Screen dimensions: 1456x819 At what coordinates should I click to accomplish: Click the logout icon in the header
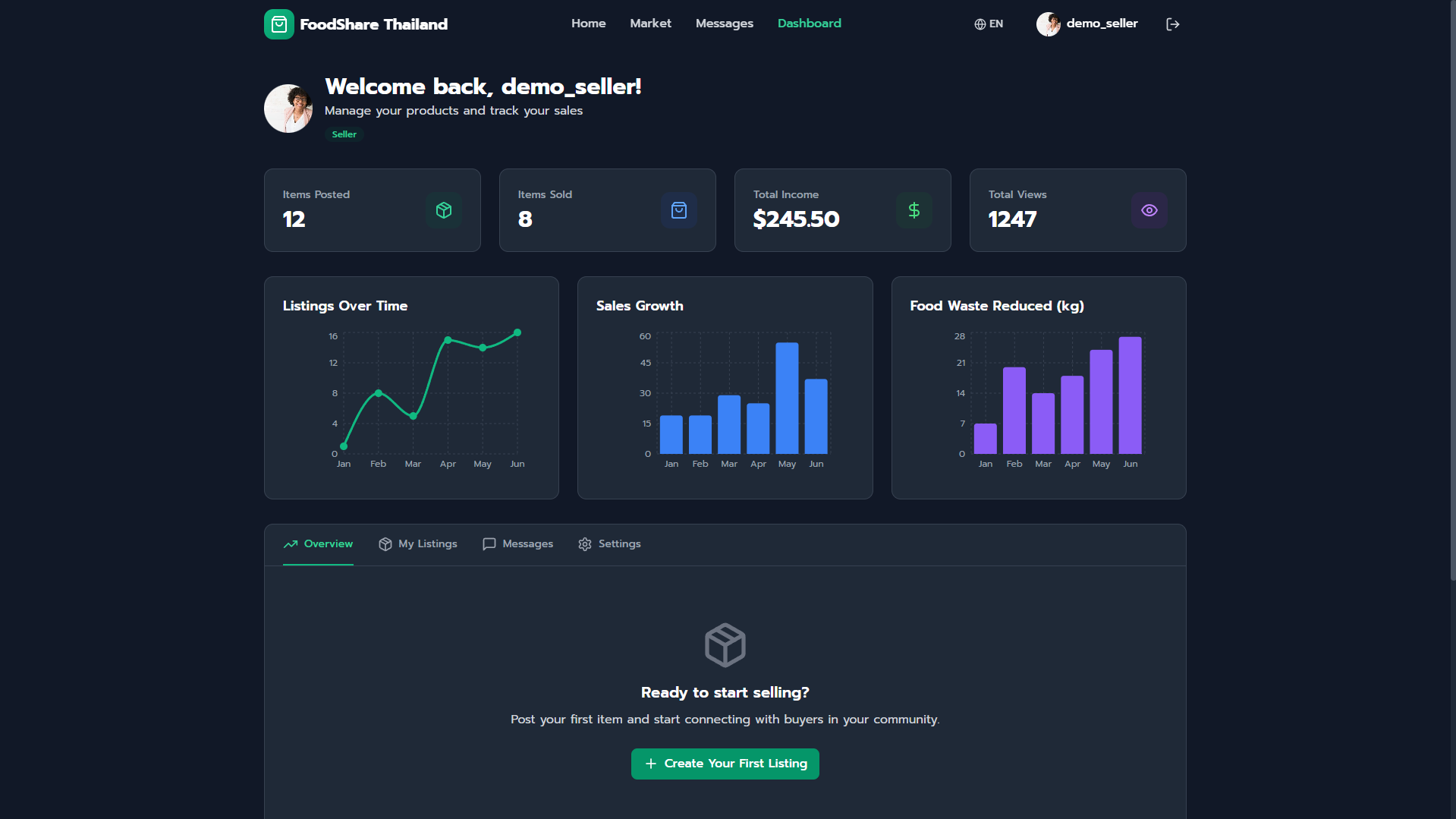1172,24
